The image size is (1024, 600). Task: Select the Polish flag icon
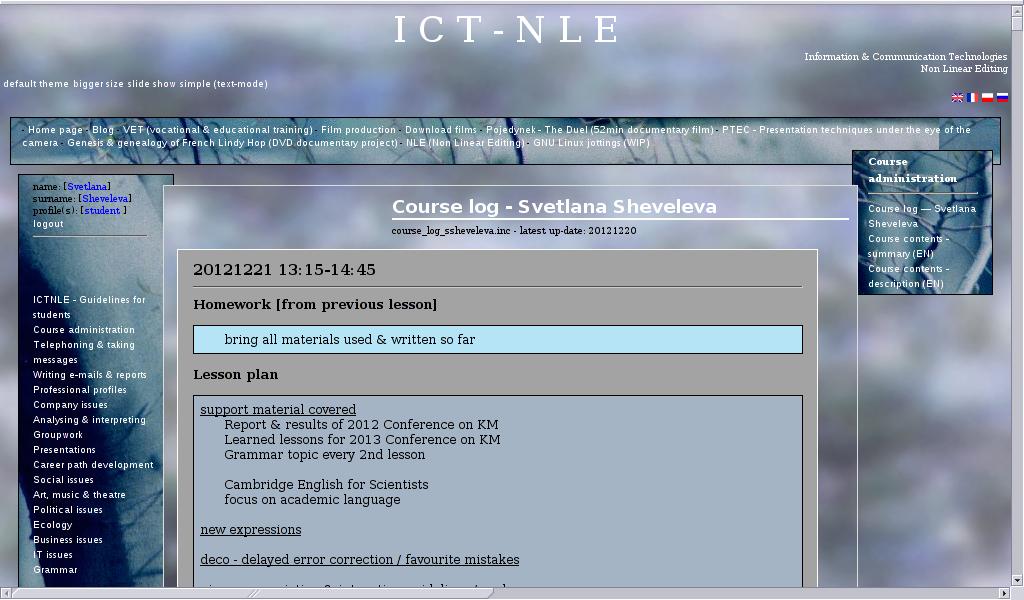tap(987, 97)
